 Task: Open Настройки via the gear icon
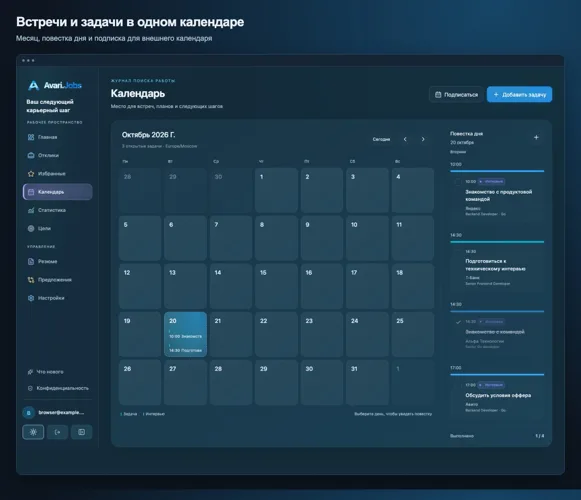click(31, 298)
